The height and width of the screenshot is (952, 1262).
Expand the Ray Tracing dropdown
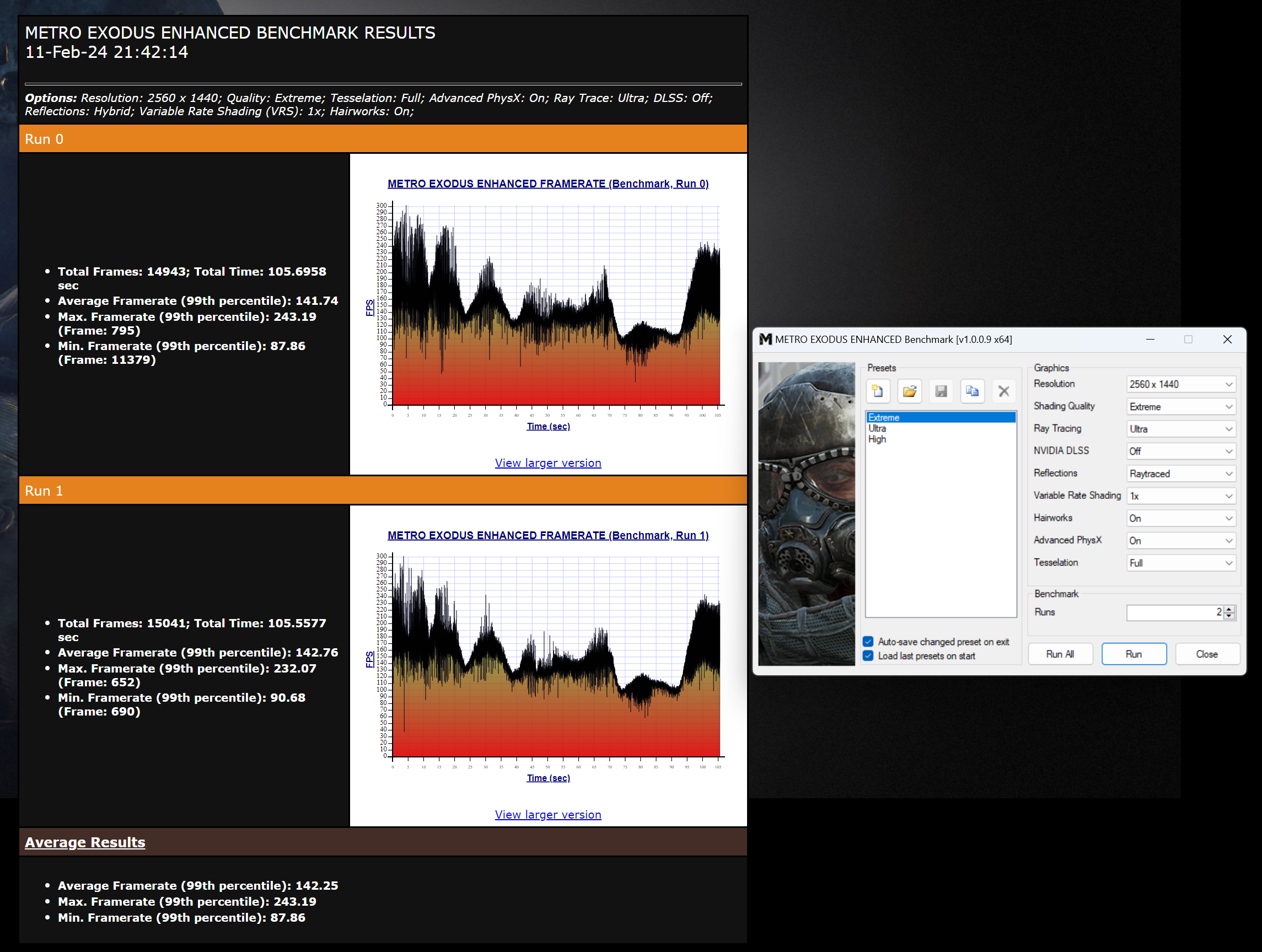point(1180,429)
